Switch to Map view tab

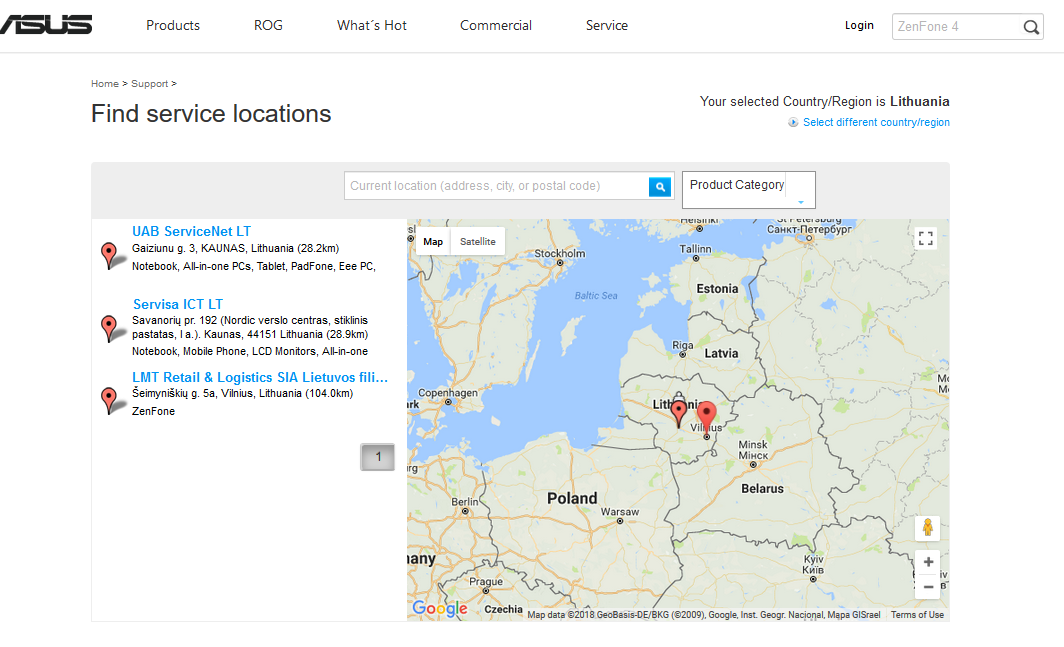click(433, 242)
